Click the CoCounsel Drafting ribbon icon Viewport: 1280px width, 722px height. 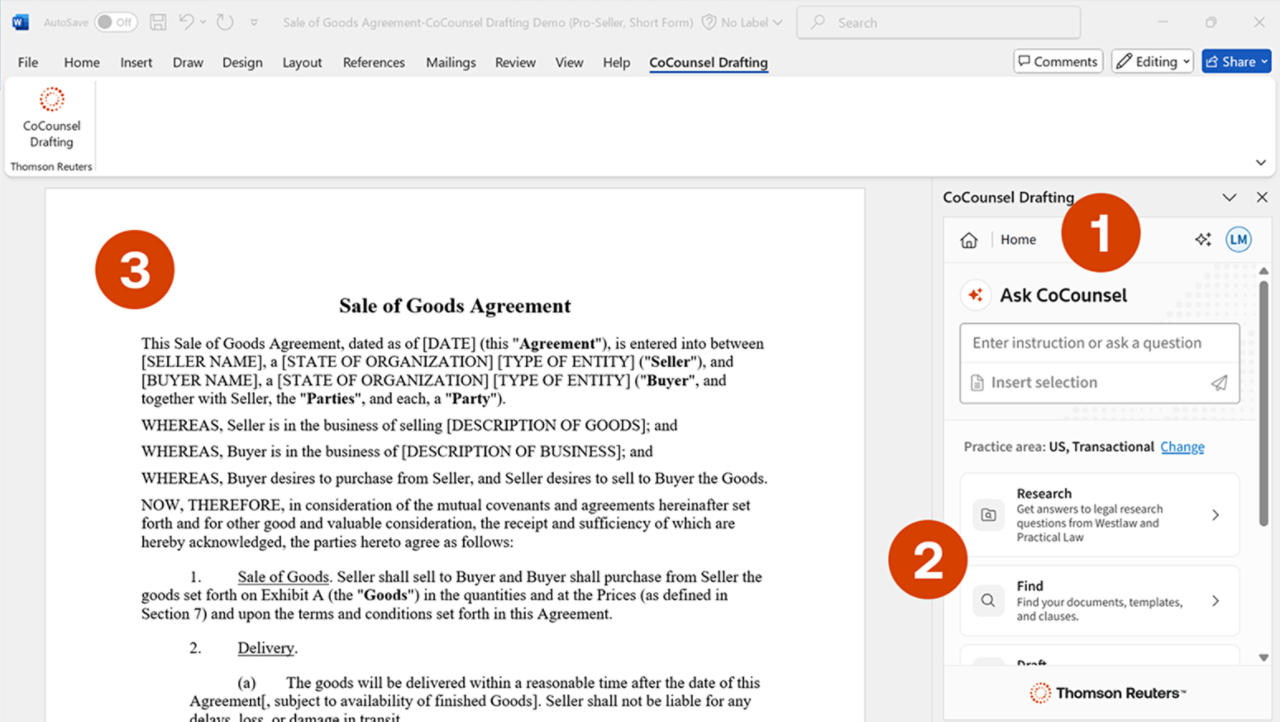tap(52, 118)
